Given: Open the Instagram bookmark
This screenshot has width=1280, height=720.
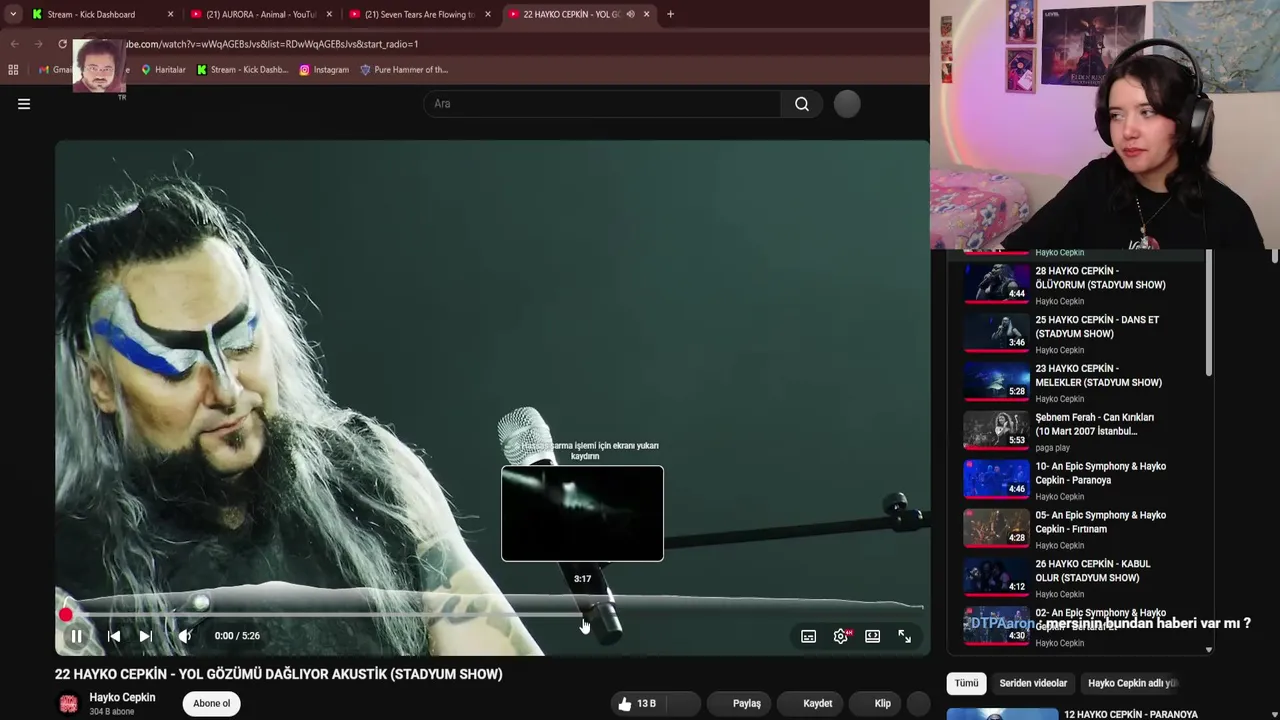Looking at the screenshot, I should tap(324, 70).
